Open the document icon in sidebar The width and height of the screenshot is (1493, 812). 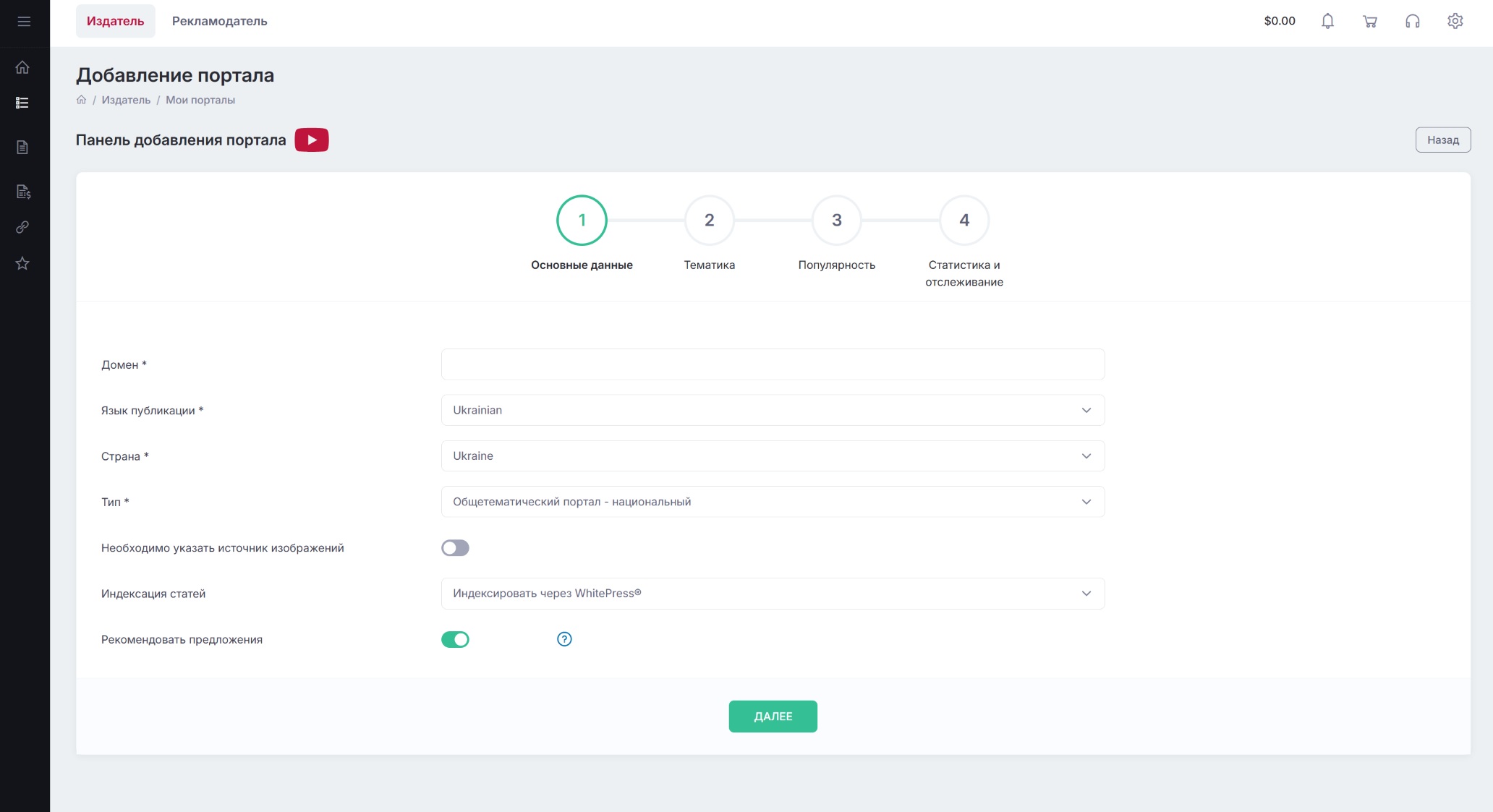pyautogui.click(x=22, y=148)
